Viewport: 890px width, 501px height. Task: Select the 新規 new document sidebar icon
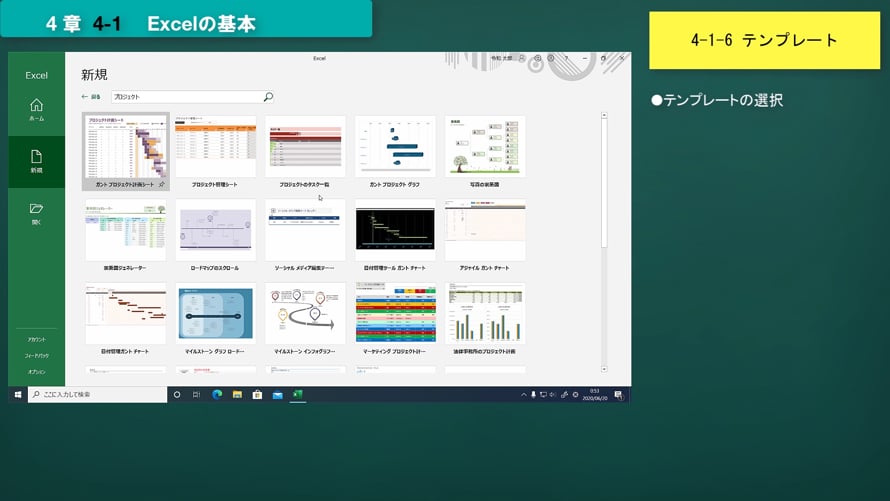[36, 161]
